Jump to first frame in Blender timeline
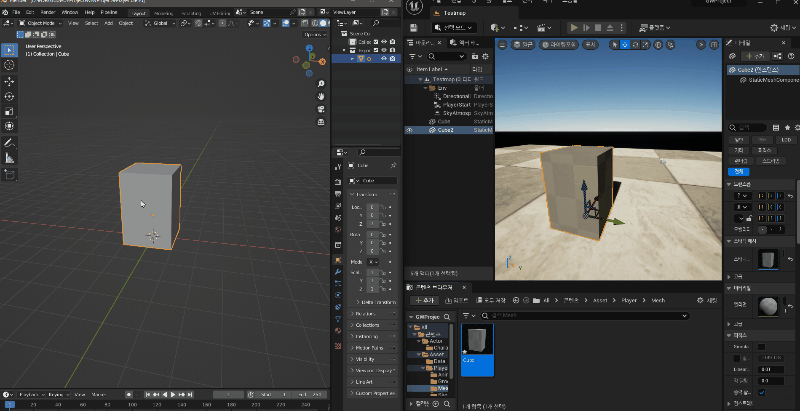The height and width of the screenshot is (411, 800). click(x=148, y=395)
